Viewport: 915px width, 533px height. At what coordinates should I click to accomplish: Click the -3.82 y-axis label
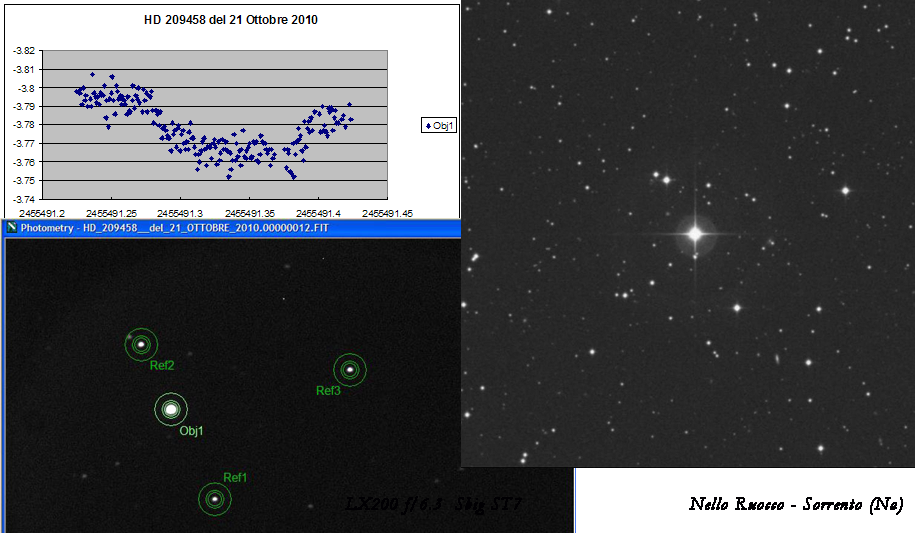[x=22, y=51]
